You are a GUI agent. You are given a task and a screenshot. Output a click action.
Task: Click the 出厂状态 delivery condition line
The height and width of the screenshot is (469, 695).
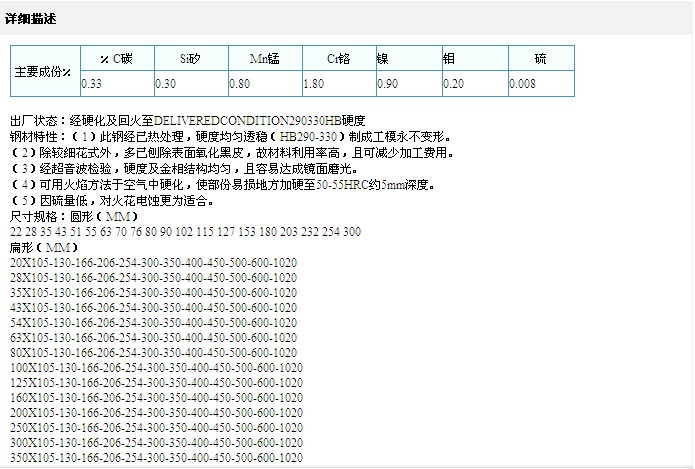(190, 119)
